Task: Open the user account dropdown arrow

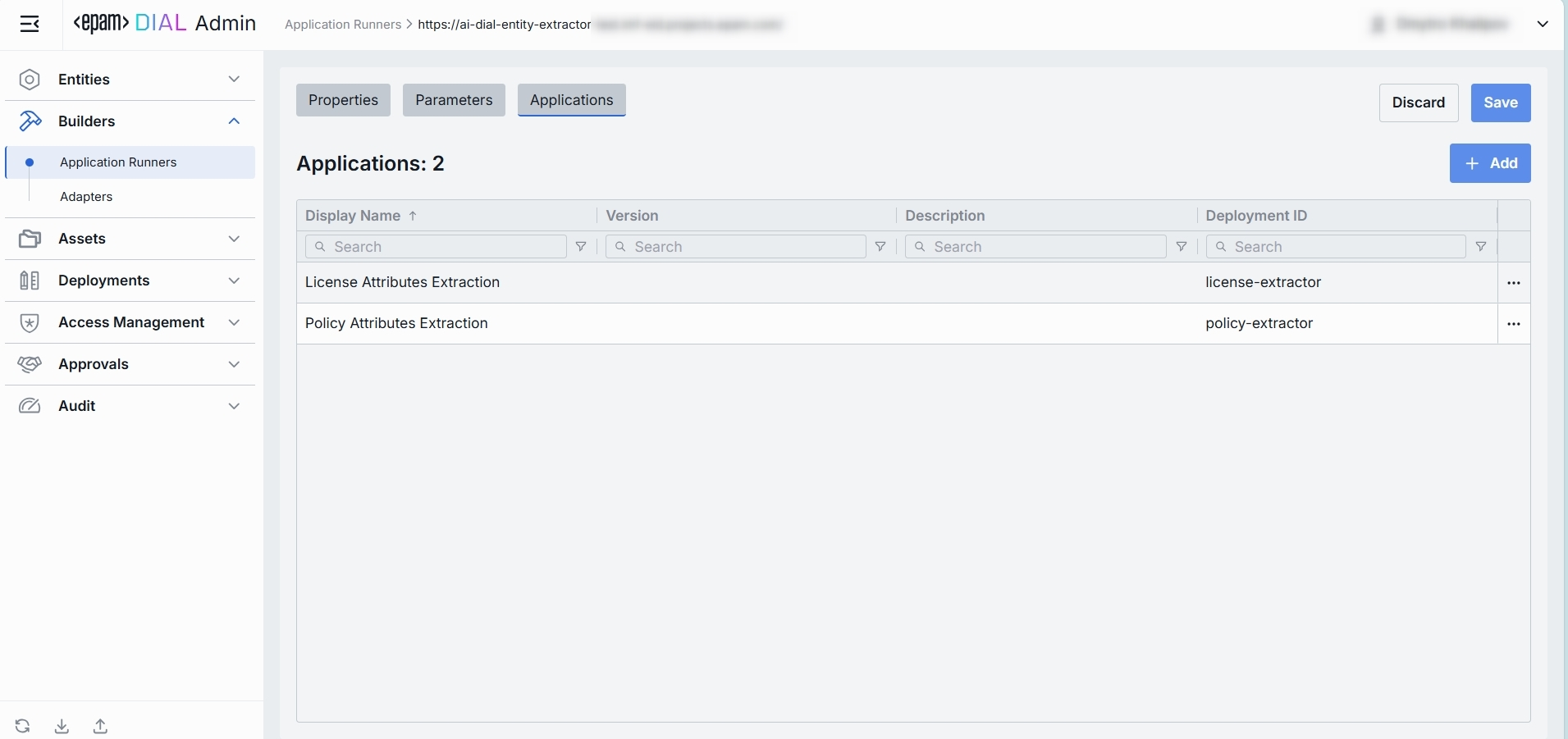Action: point(1543,25)
